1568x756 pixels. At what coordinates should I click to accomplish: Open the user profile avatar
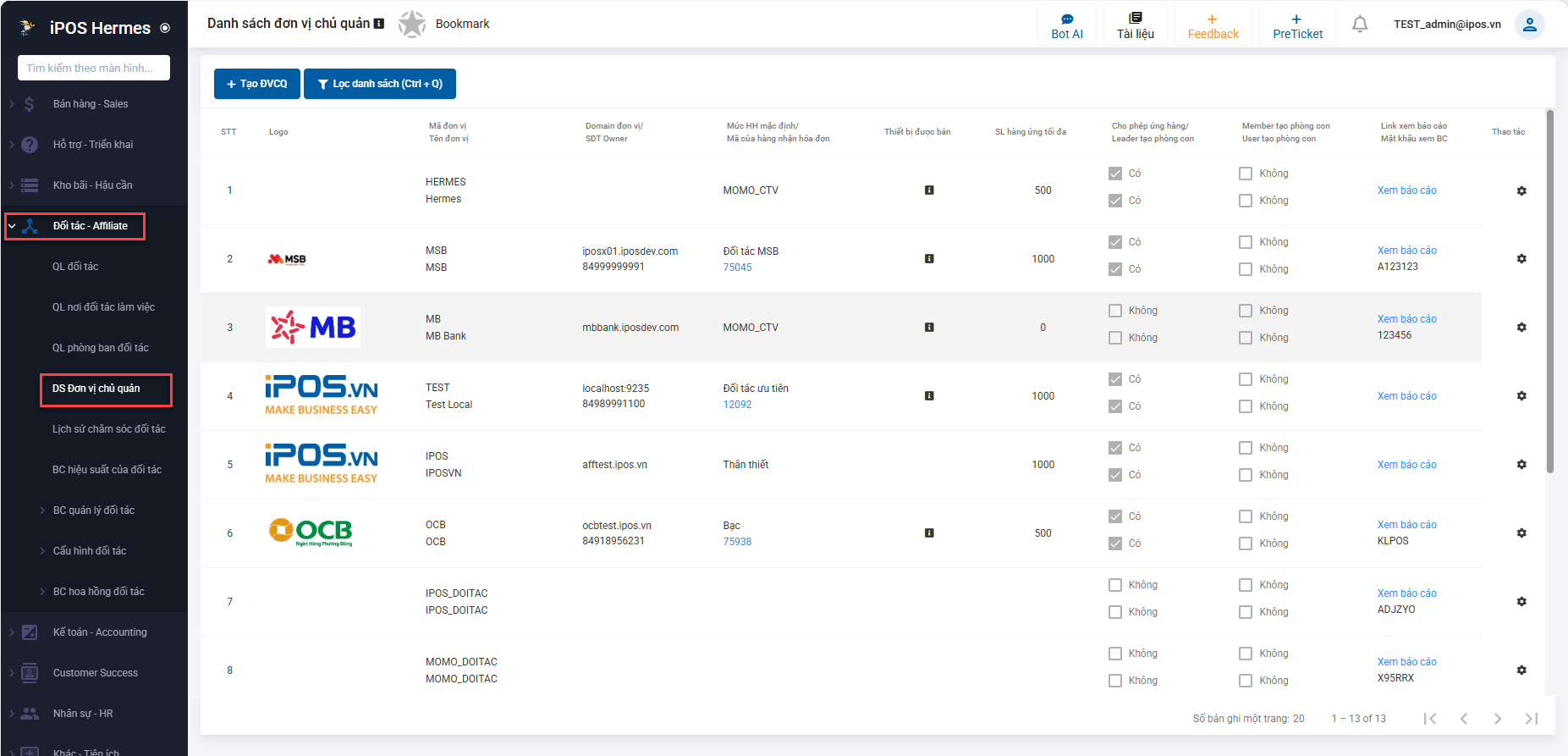pos(1529,25)
